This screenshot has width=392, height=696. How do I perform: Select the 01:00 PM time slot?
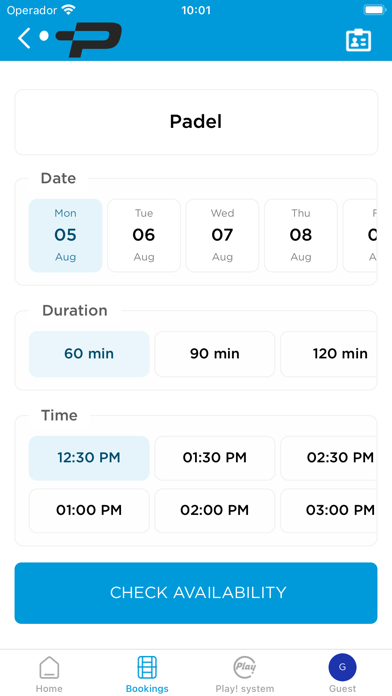(x=89, y=510)
